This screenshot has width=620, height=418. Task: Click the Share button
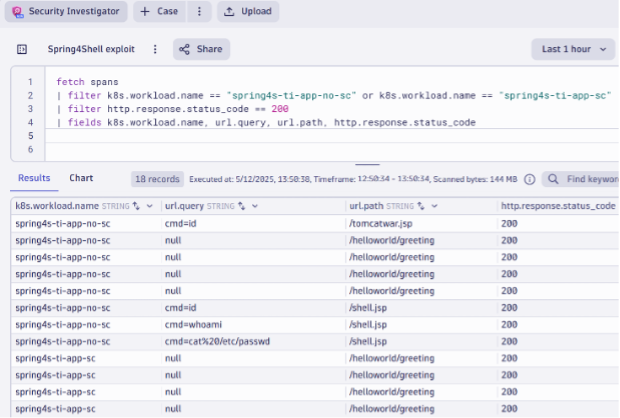click(201, 49)
